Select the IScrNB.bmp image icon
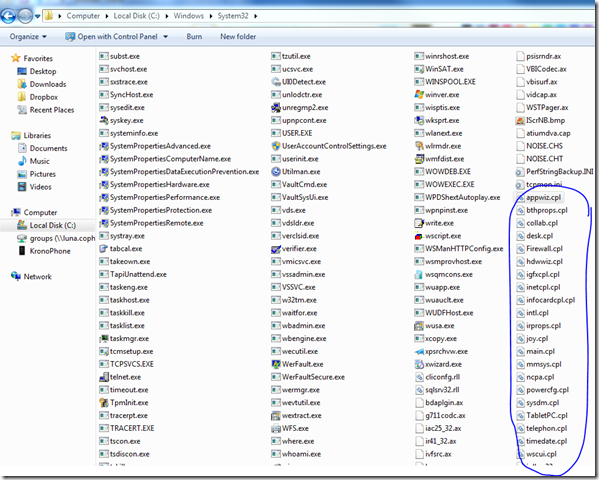The image size is (599, 480). coord(520,120)
